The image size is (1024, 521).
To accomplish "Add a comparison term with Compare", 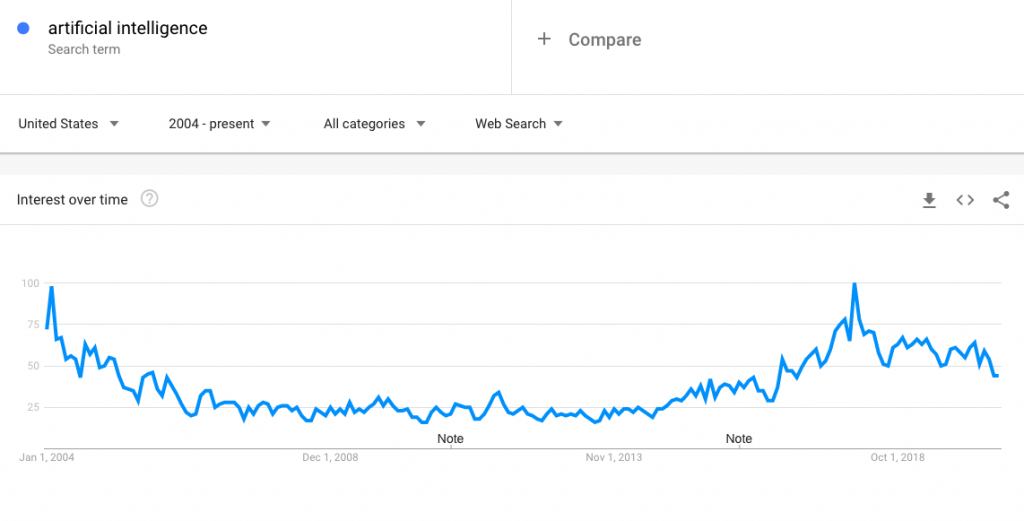I will [605, 40].
